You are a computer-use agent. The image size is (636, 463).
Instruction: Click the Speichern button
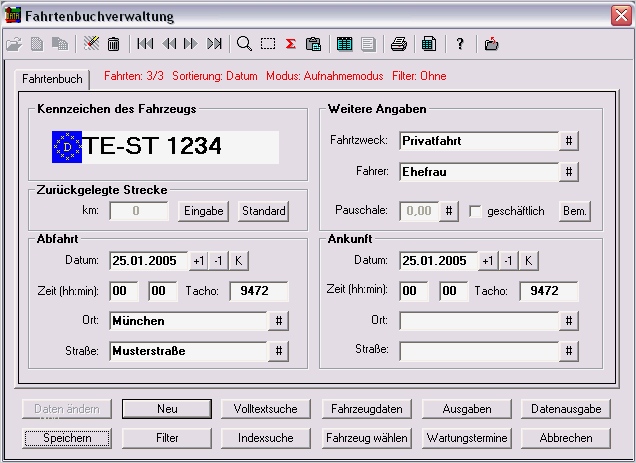pos(68,438)
